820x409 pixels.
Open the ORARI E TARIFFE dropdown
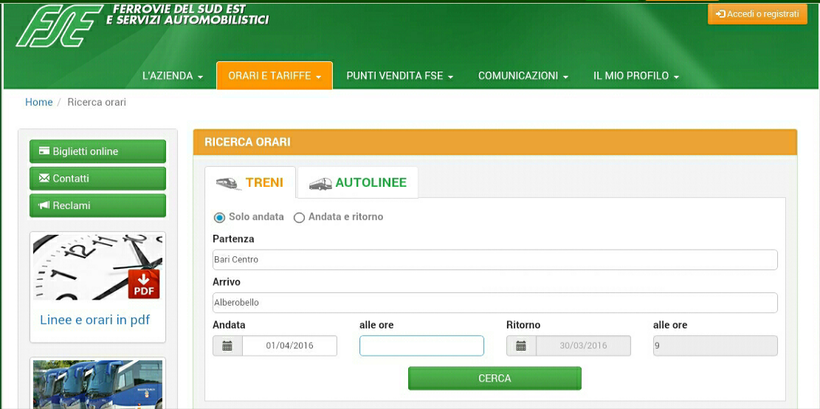point(274,76)
